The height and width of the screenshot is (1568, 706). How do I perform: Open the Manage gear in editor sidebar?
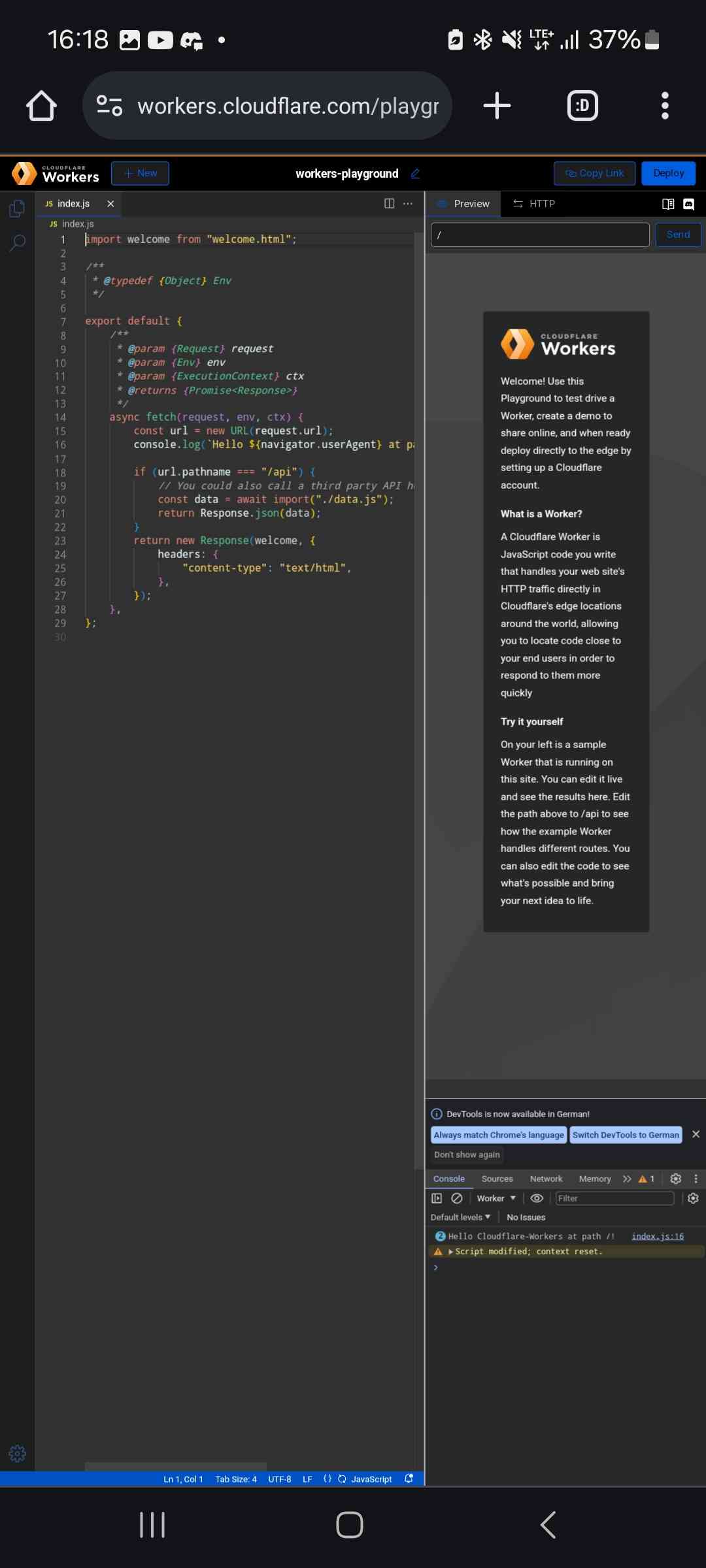(x=17, y=1453)
